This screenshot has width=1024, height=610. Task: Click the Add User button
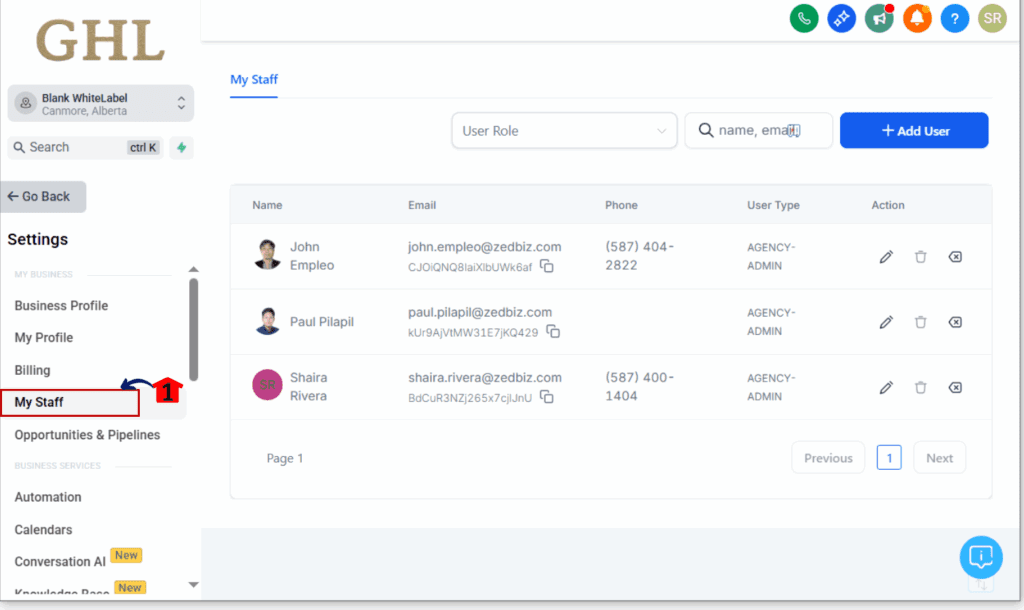coord(914,131)
